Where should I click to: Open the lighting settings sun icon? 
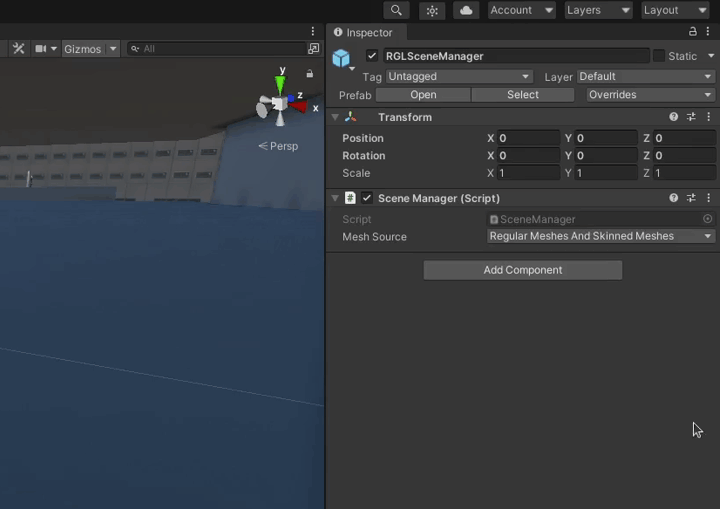coord(432,10)
